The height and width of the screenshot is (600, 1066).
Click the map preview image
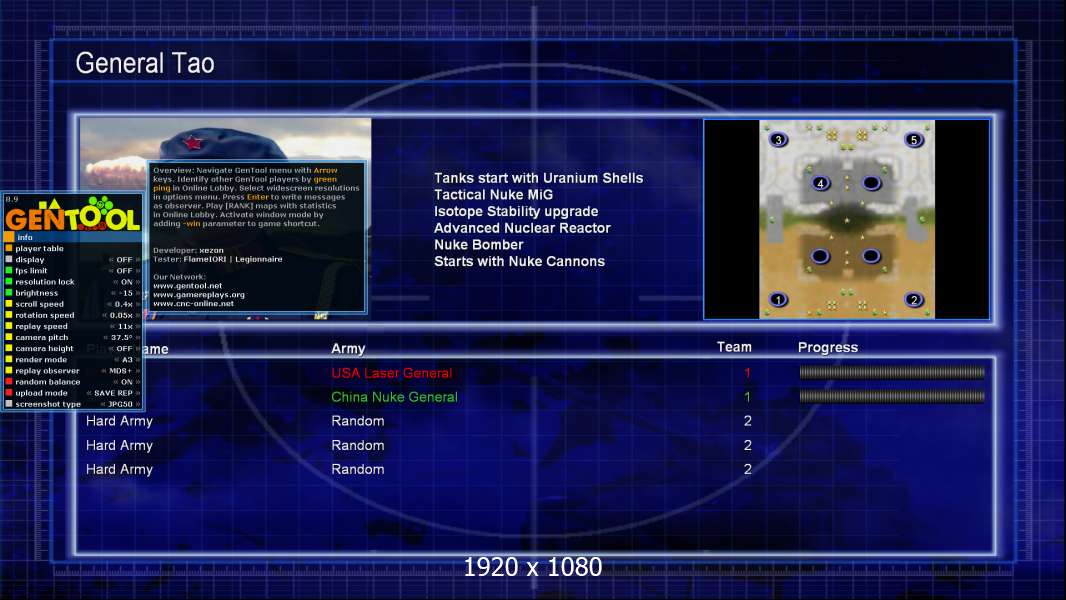tap(847, 219)
